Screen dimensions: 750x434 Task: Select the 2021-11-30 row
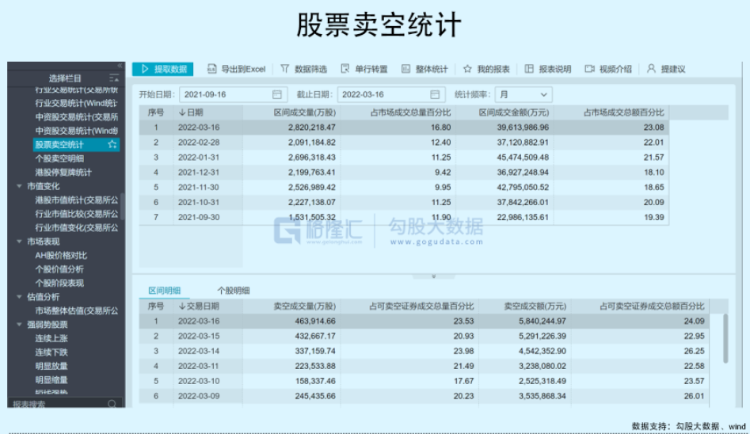[404, 187]
